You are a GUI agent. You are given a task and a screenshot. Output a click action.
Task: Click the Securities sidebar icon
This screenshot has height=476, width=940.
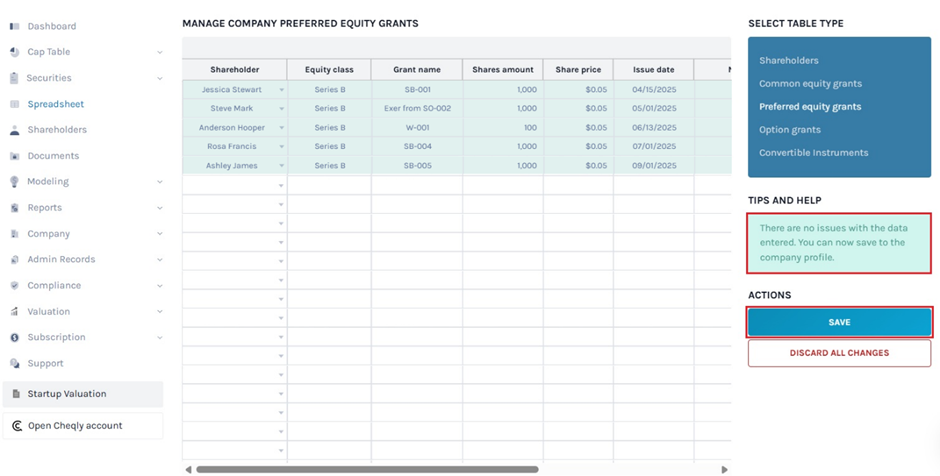(14, 78)
